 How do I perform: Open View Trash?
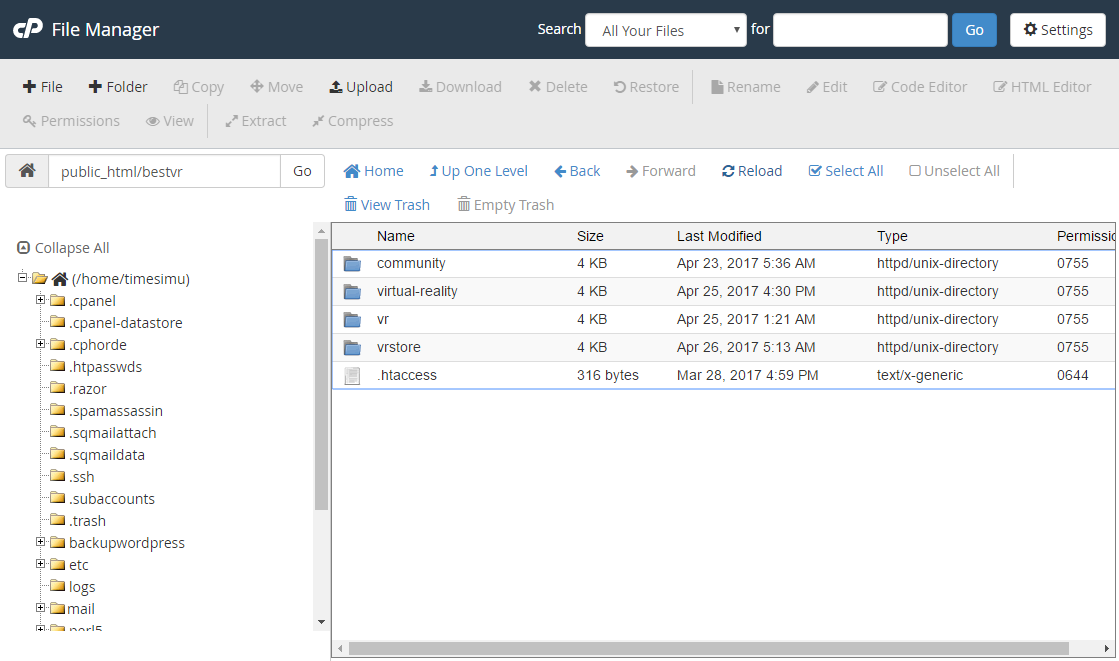[386, 205]
